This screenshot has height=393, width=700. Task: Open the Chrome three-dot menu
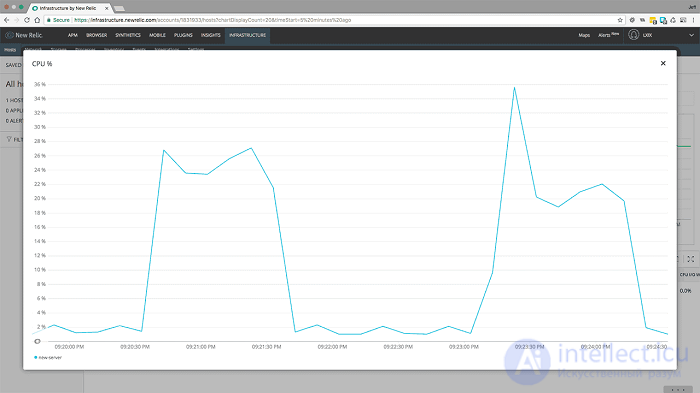(x=694, y=20)
